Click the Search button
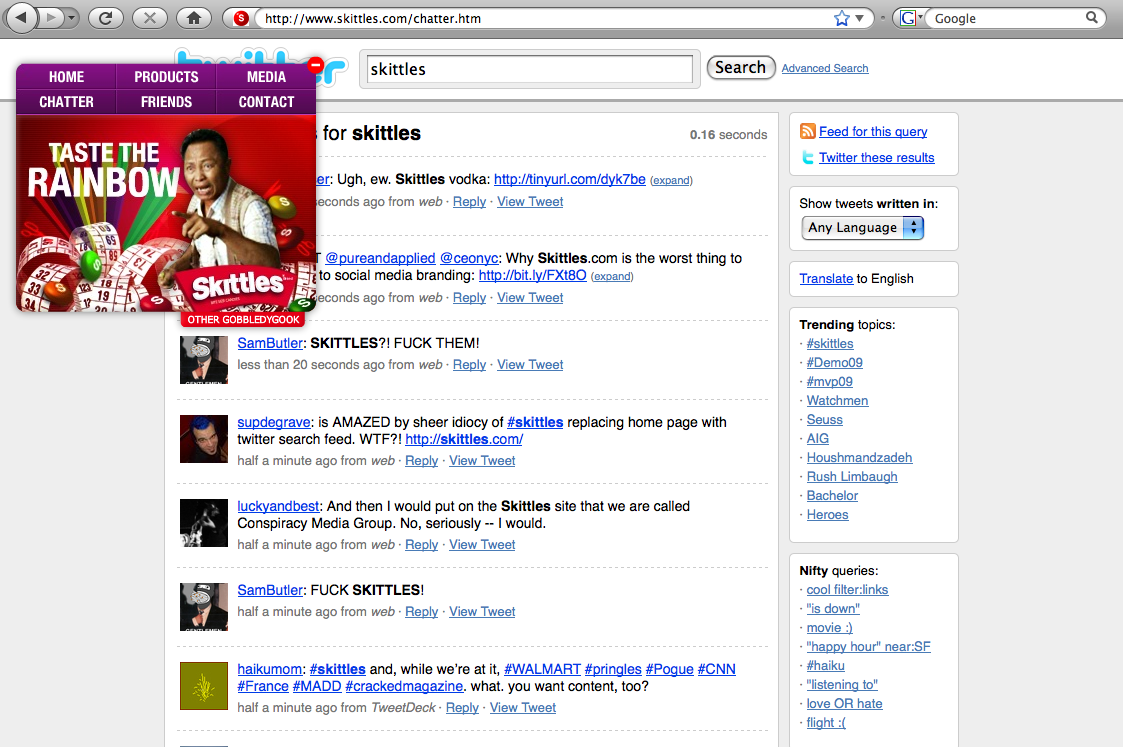1123x747 pixels. click(x=740, y=68)
